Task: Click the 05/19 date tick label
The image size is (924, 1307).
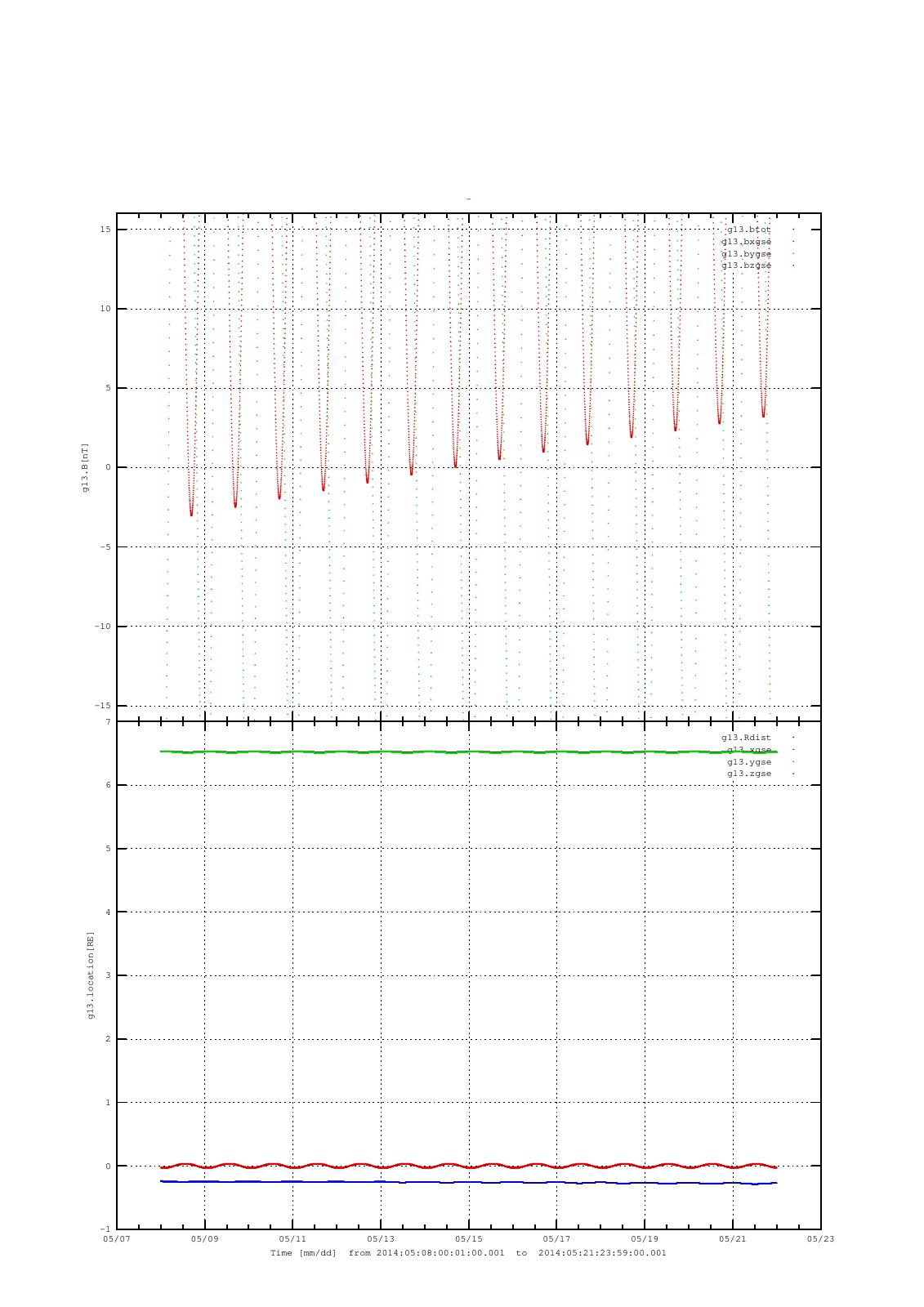Action: 645,1239
